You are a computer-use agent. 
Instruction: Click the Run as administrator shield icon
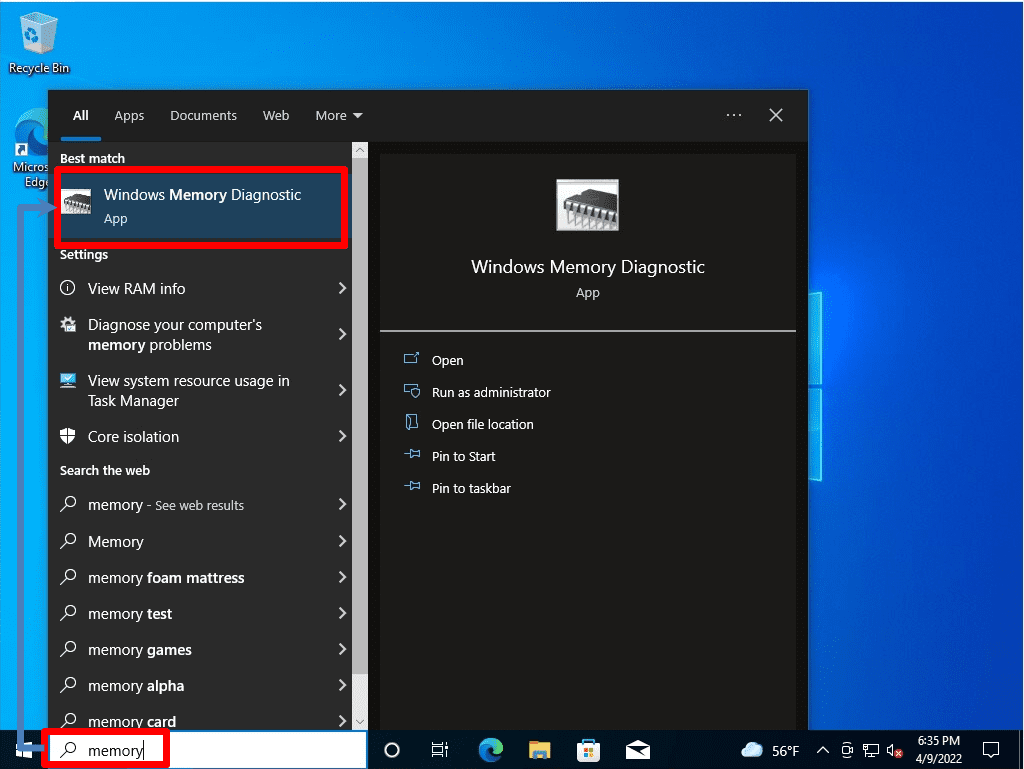(x=411, y=390)
